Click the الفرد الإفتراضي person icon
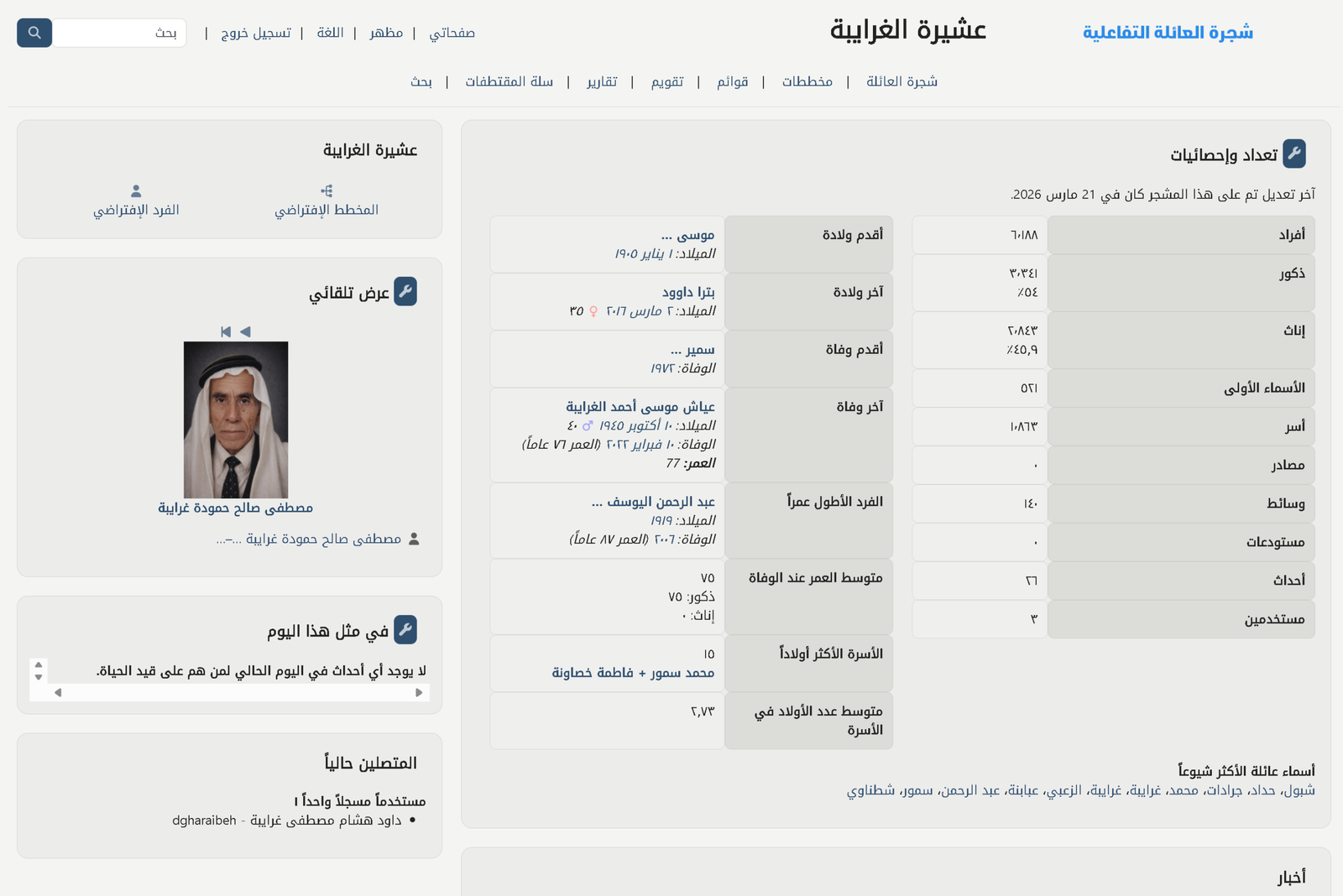1343x896 pixels. tap(136, 191)
